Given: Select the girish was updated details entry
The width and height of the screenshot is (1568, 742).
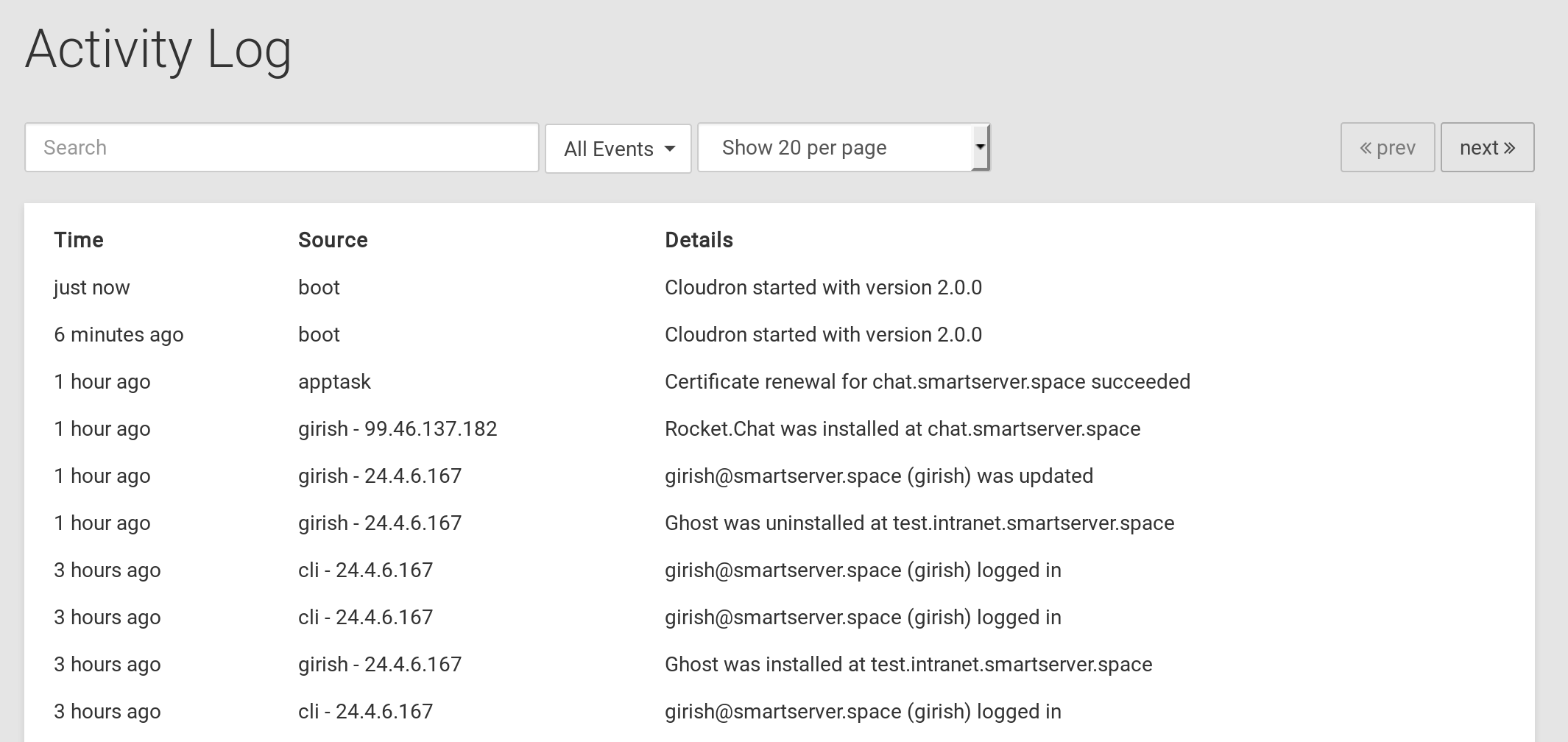Looking at the screenshot, I should tap(878, 476).
